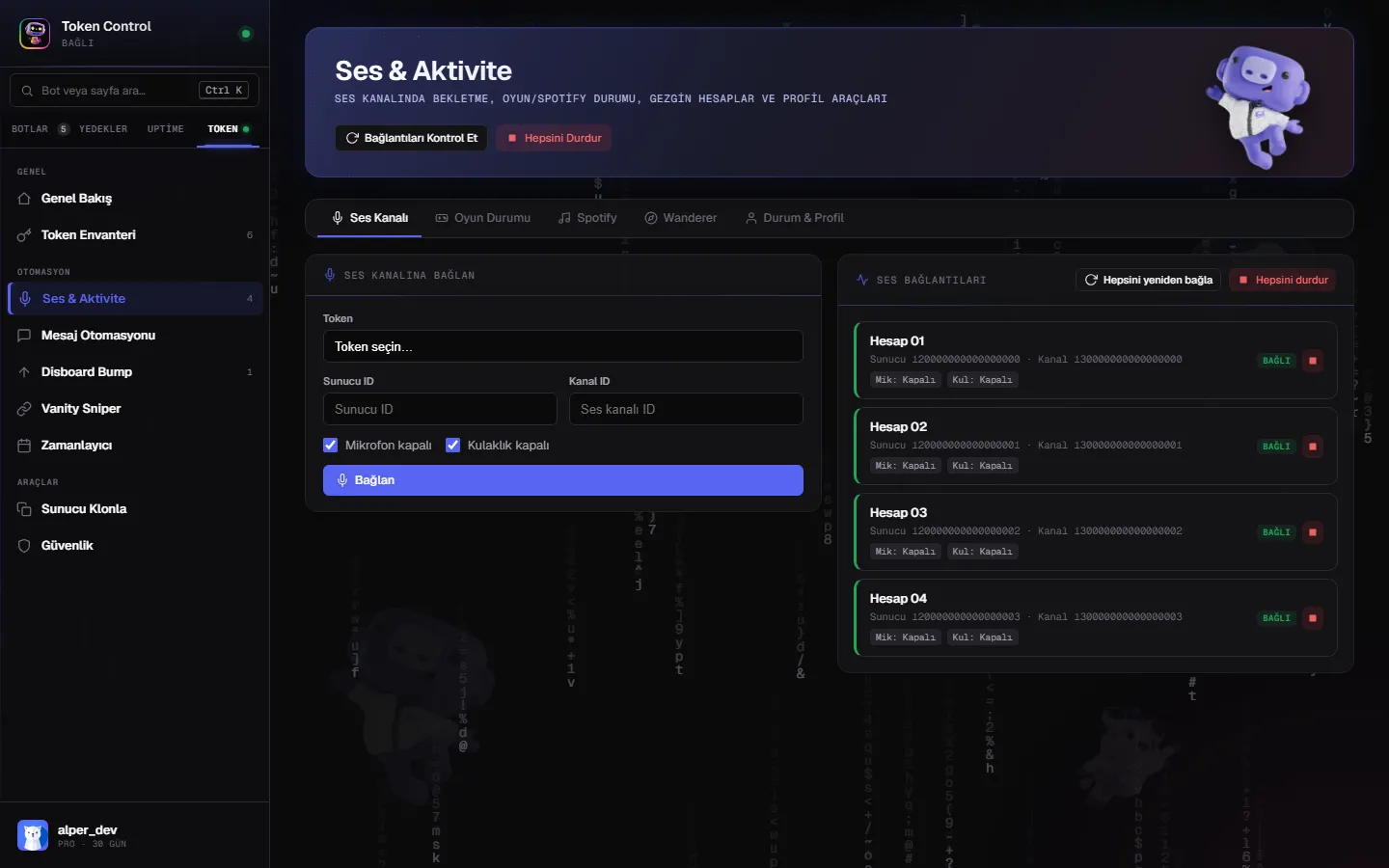The height and width of the screenshot is (868, 1389).
Task: Select the Durum & Profil tab
Action: tap(795, 218)
